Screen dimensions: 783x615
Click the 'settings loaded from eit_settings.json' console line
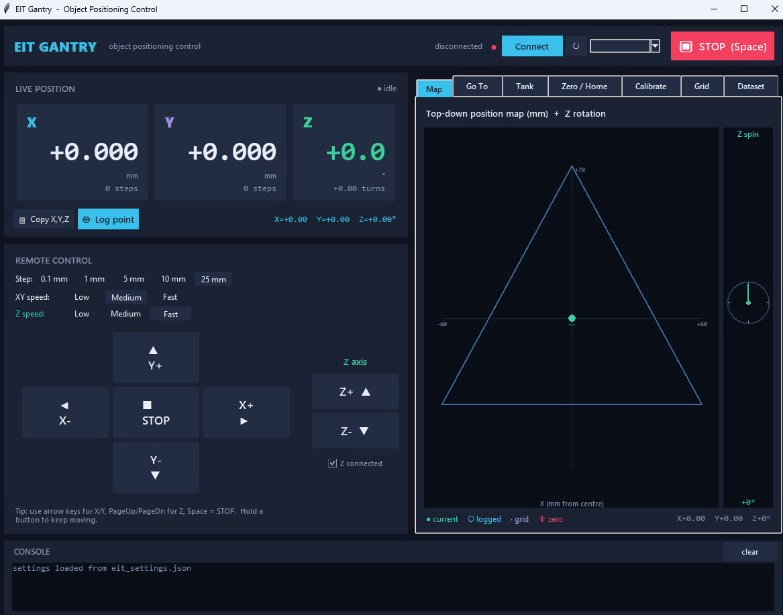(102, 568)
